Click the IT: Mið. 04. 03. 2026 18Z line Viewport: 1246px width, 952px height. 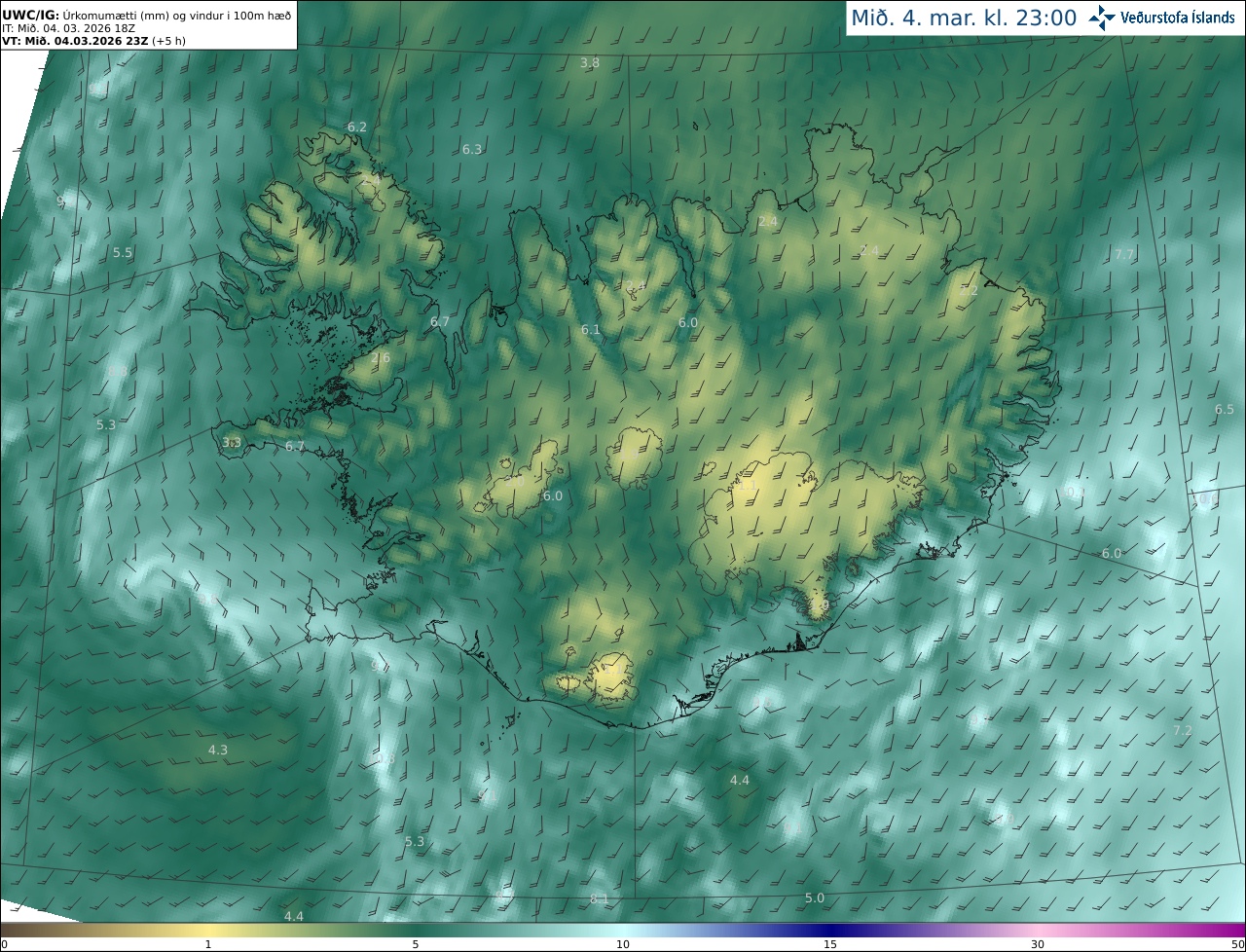(x=68, y=27)
